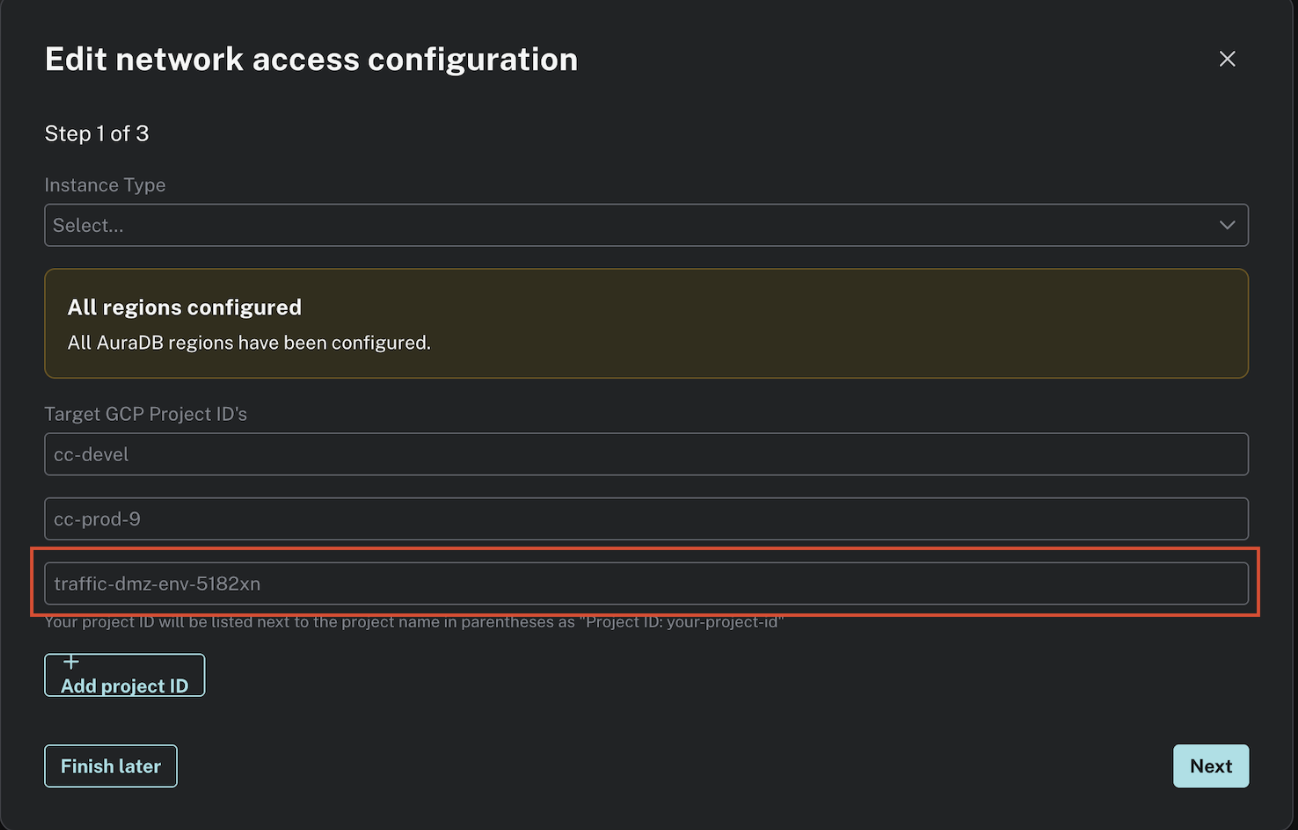This screenshot has width=1298, height=830.
Task: Click the plus icon above Add project ID
Action: pos(71,661)
